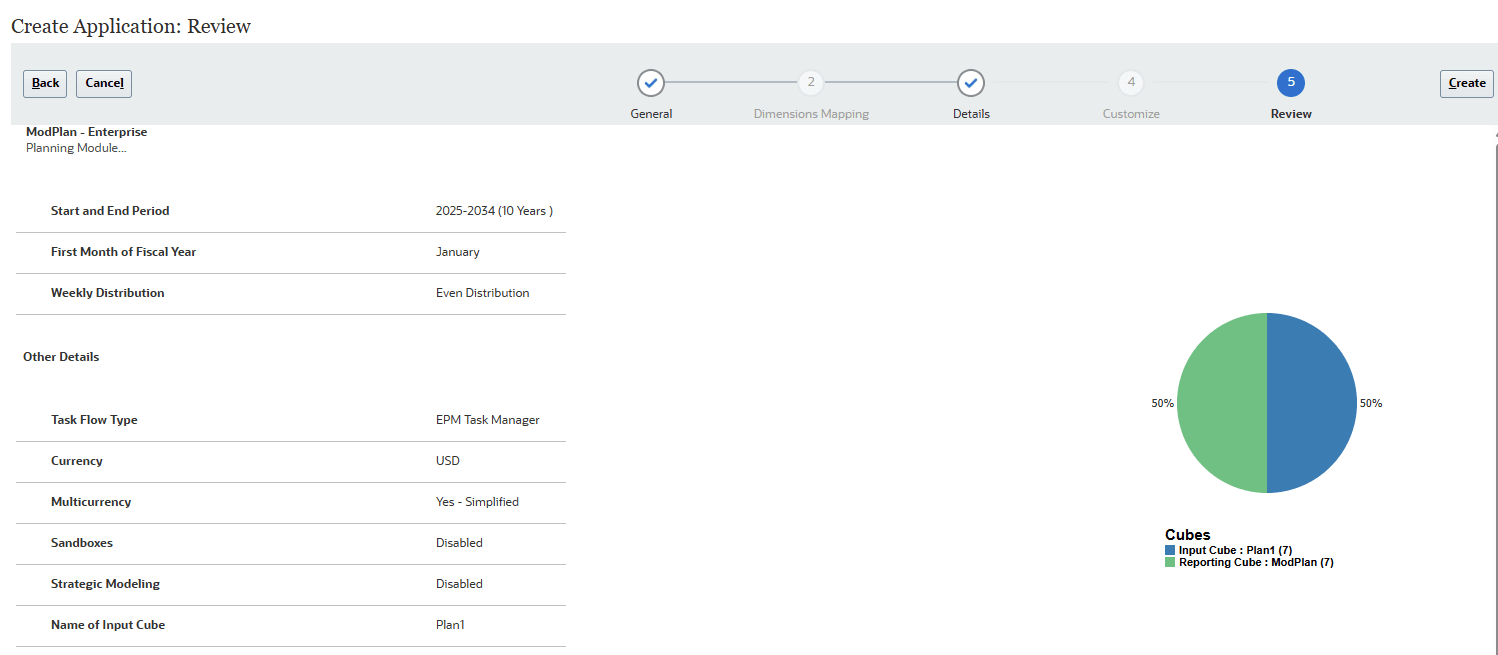Click legend text 'Input Cube : Plan1 (7)'

coord(1235,550)
